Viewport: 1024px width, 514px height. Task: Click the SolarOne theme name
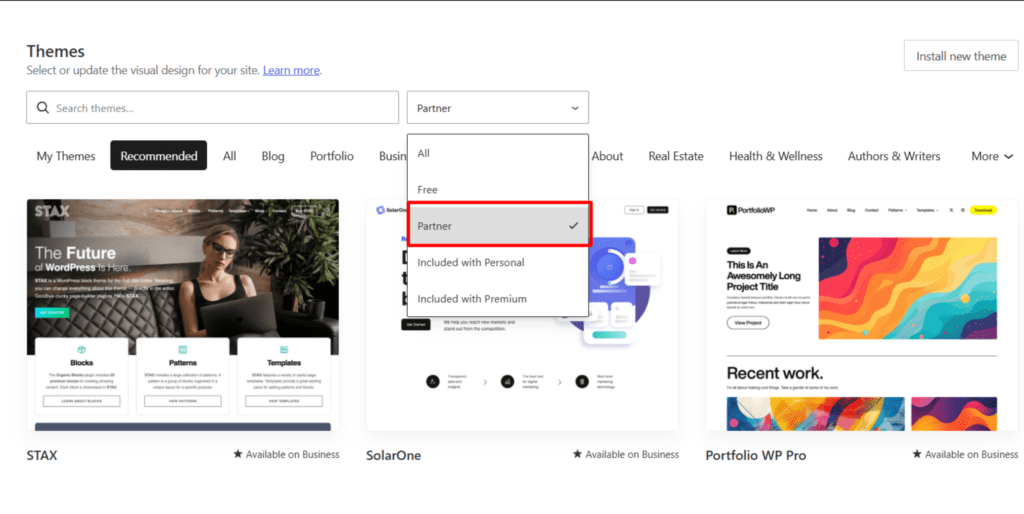[393, 455]
